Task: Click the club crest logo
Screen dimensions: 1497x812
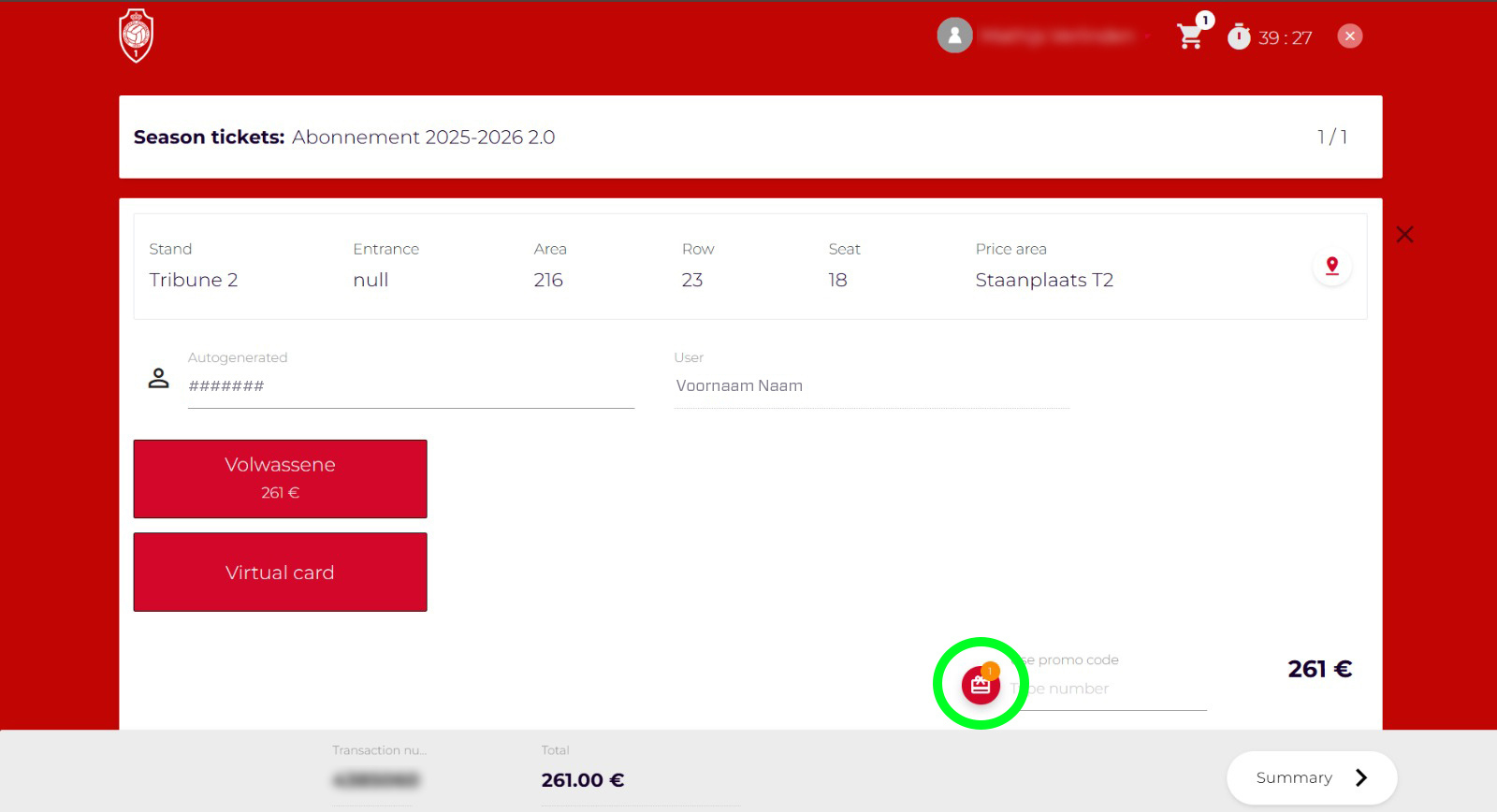Action: pyautogui.click(x=137, y=36)
